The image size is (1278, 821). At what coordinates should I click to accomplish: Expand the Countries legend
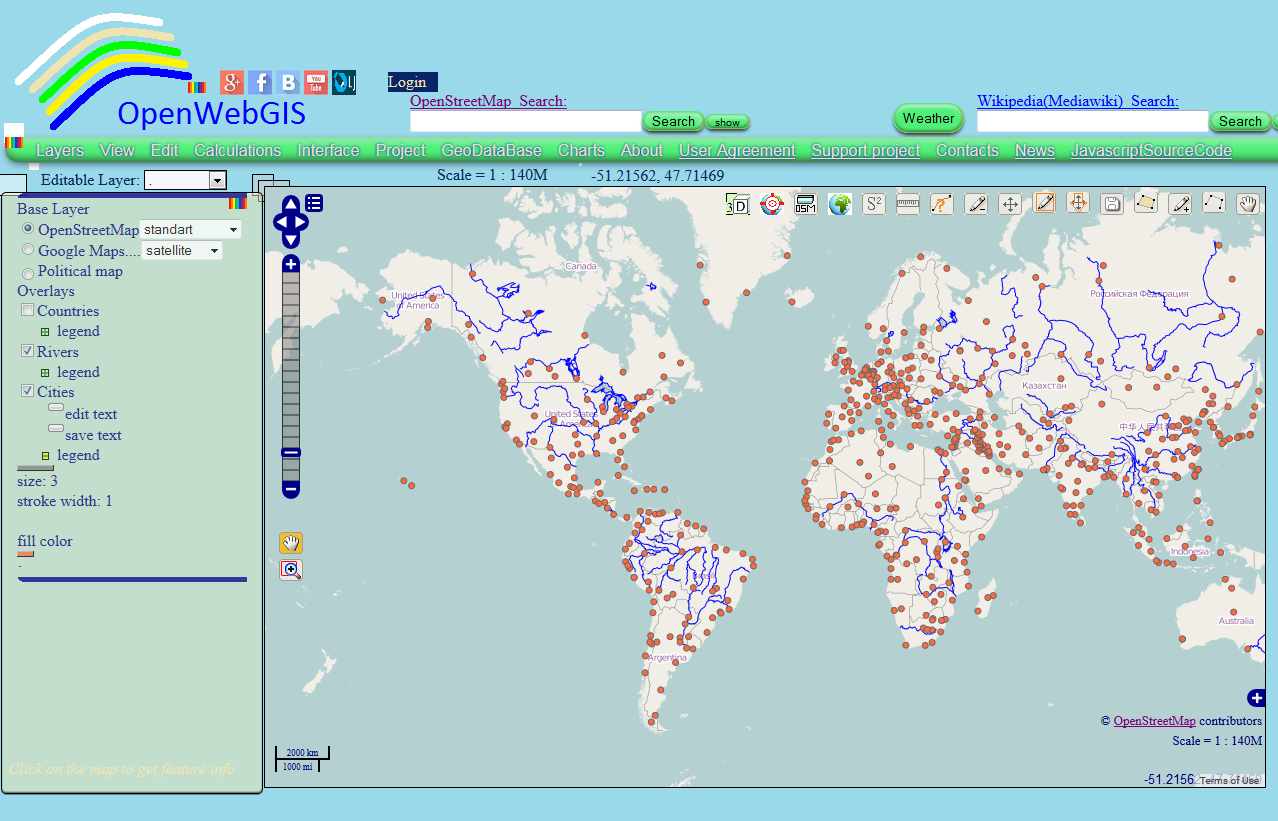click(x=45, y=332)
